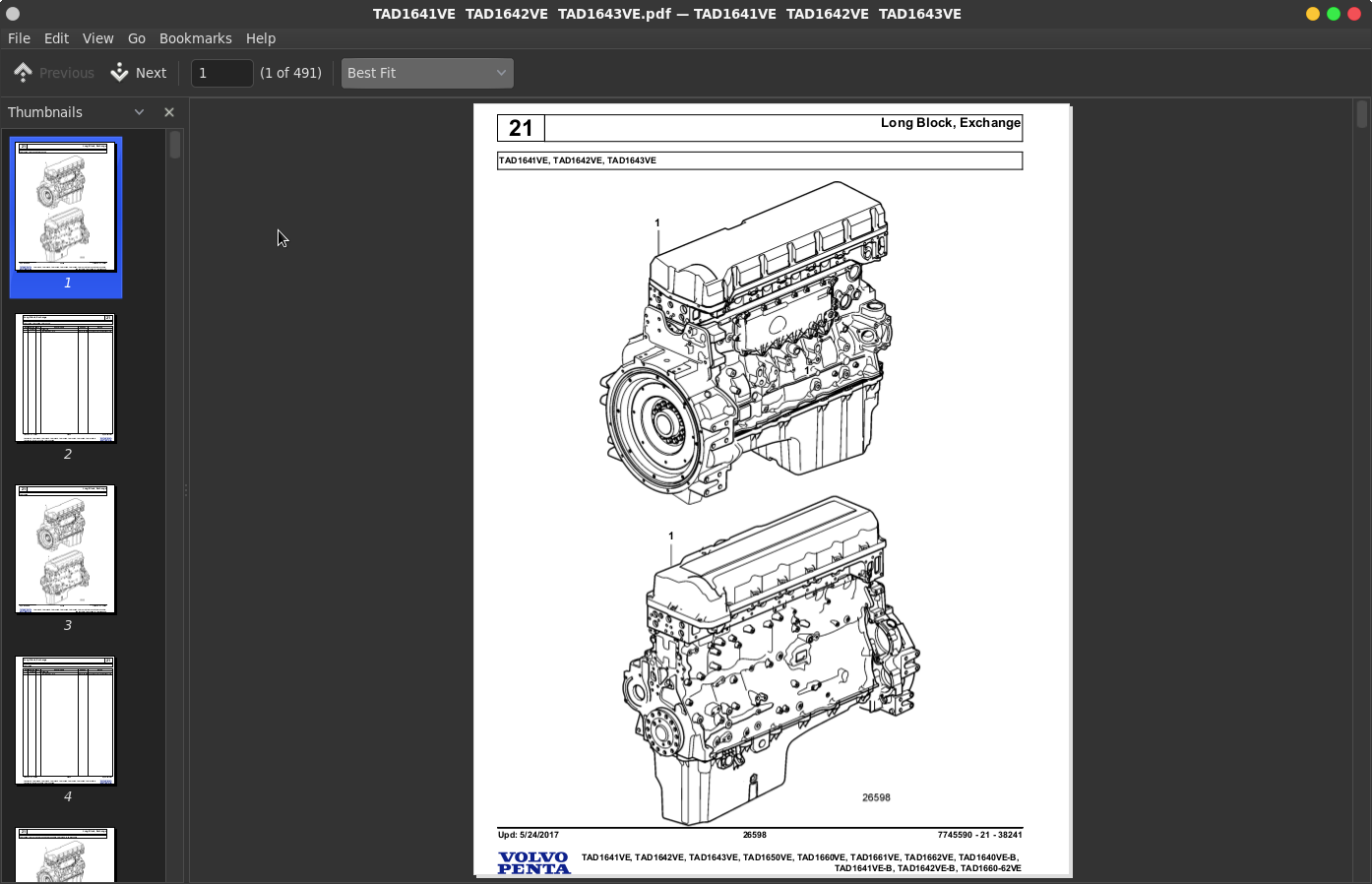
Task: Open the View menu
Action: click(x=97, y=38)
